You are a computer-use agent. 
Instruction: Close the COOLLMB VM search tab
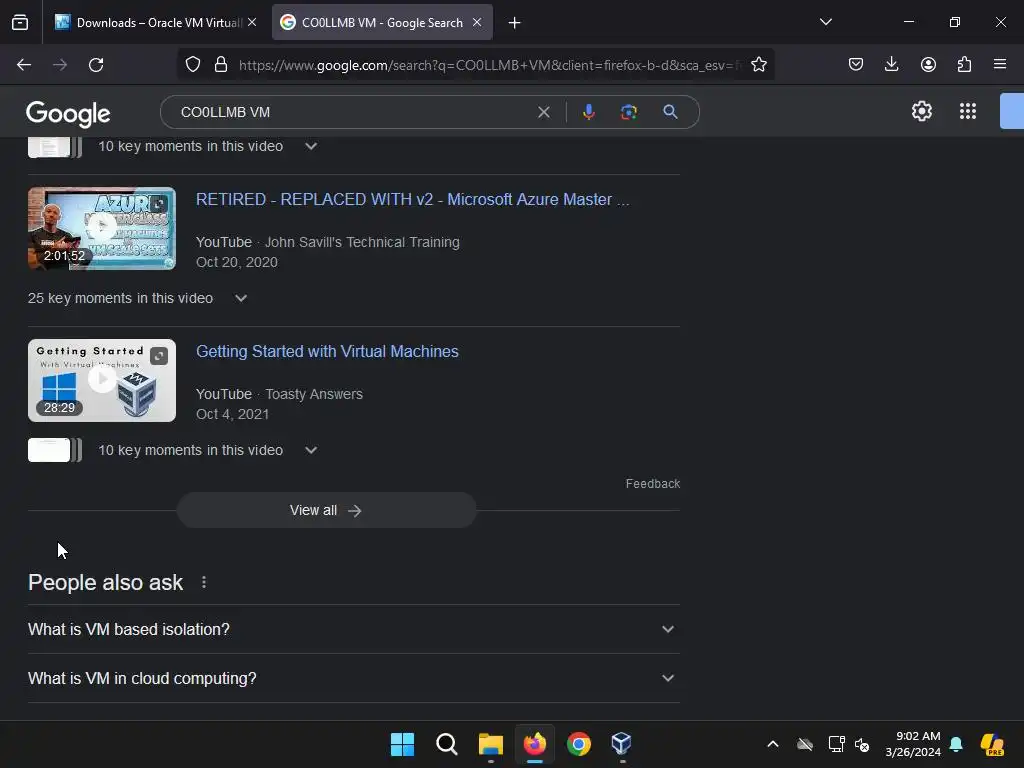pos(477,22)
